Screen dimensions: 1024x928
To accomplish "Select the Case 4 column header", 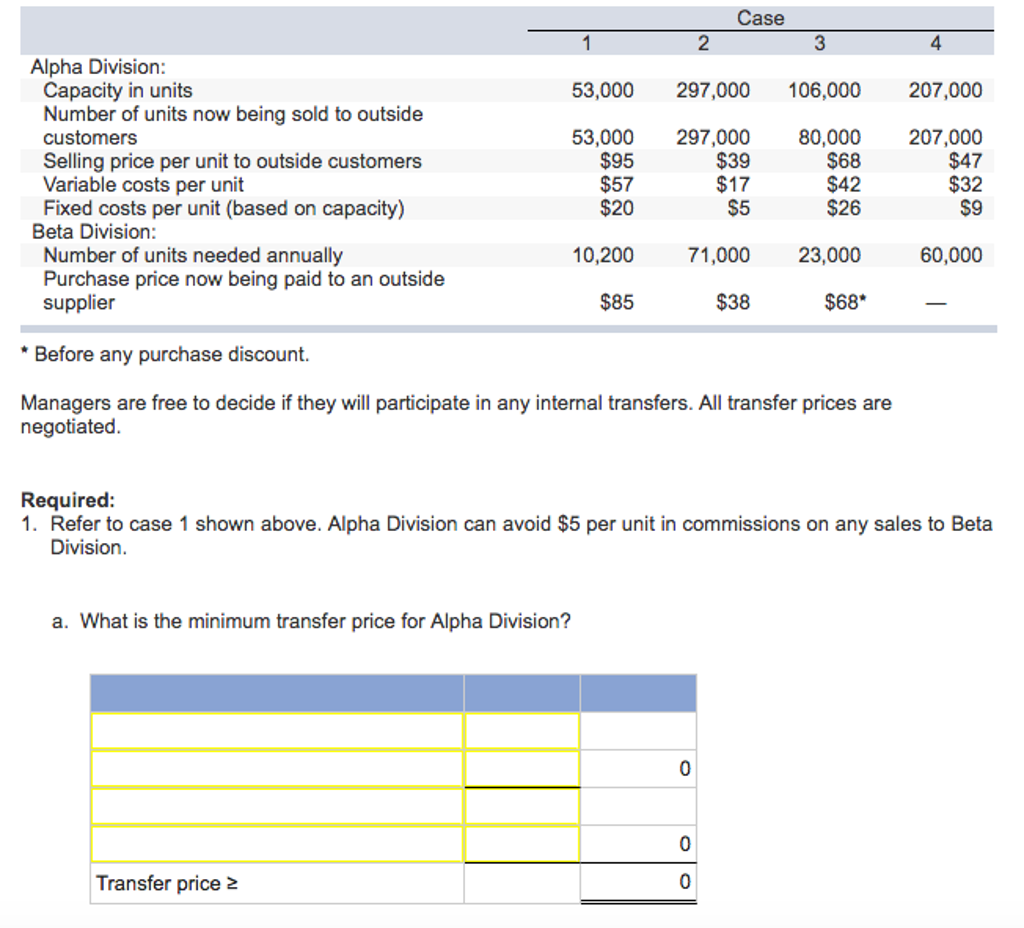I will click(935, 43).
